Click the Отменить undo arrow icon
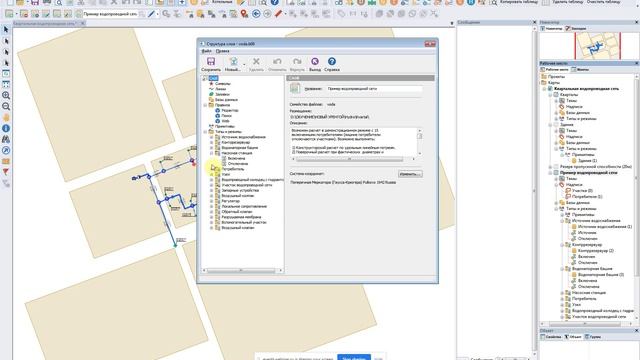Screen dimensions: 640x360 point(277,62)
